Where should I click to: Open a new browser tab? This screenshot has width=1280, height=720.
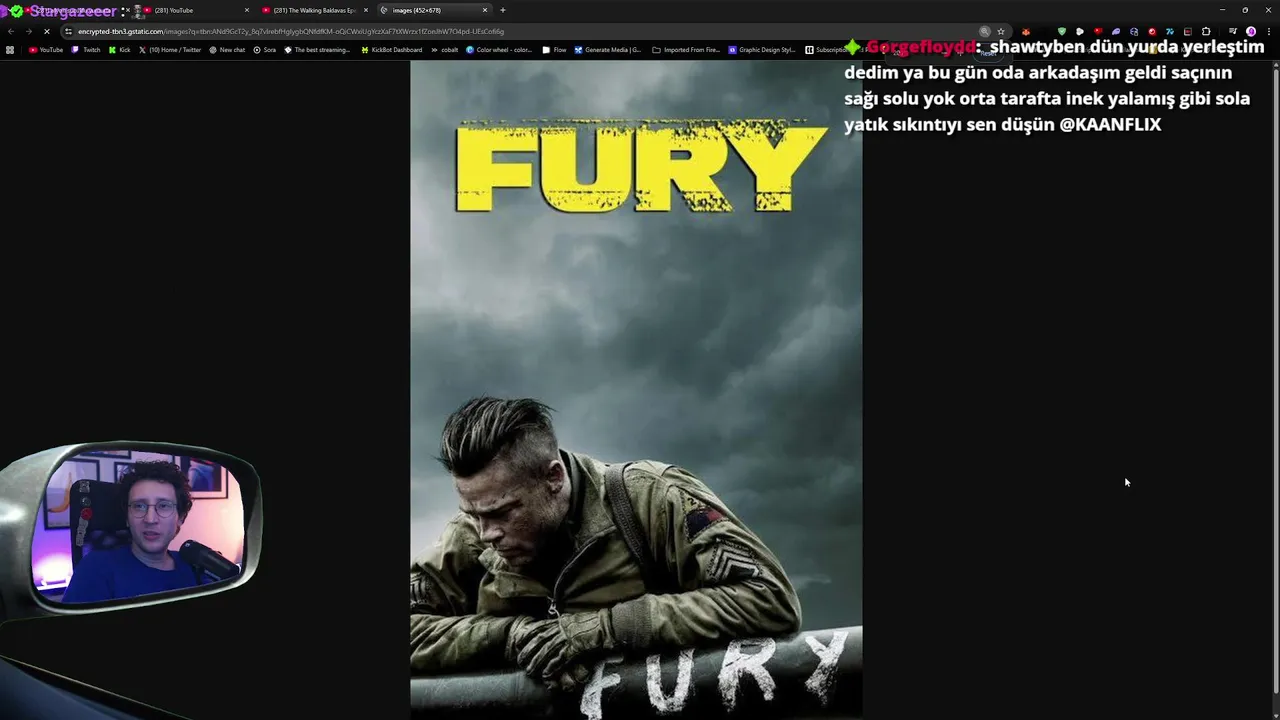503,10
